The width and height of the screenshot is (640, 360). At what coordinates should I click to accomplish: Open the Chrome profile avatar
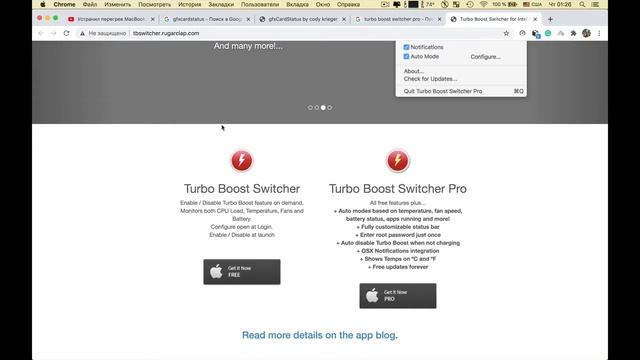587,33
